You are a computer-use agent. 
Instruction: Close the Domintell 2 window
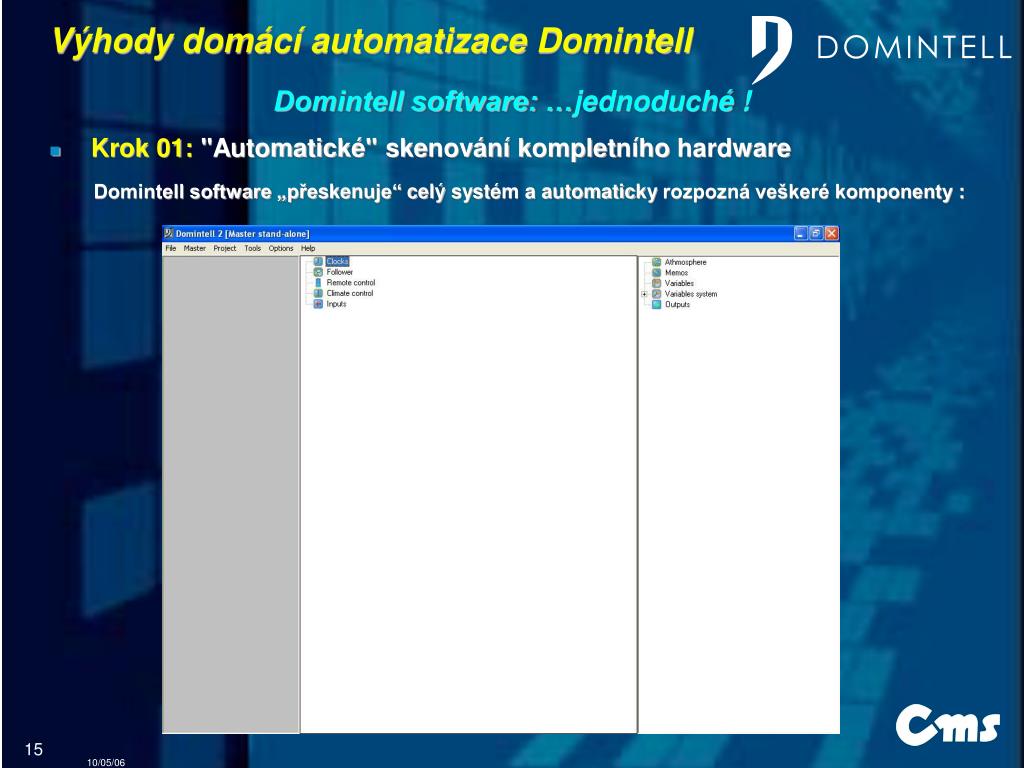coord(831,233)
